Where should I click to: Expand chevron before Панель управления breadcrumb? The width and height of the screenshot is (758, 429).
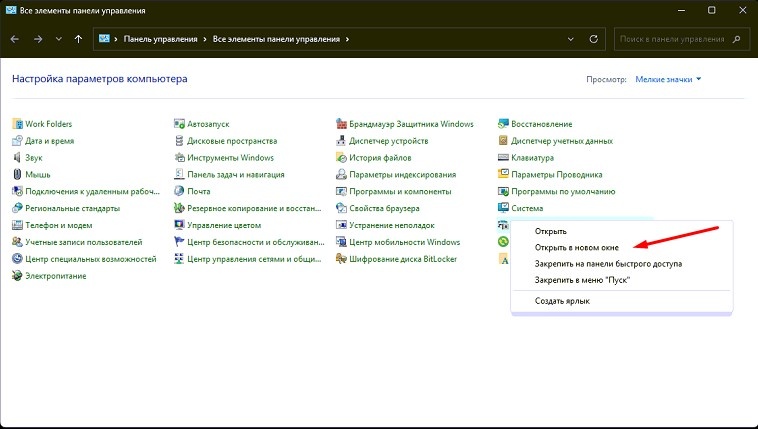116,39
